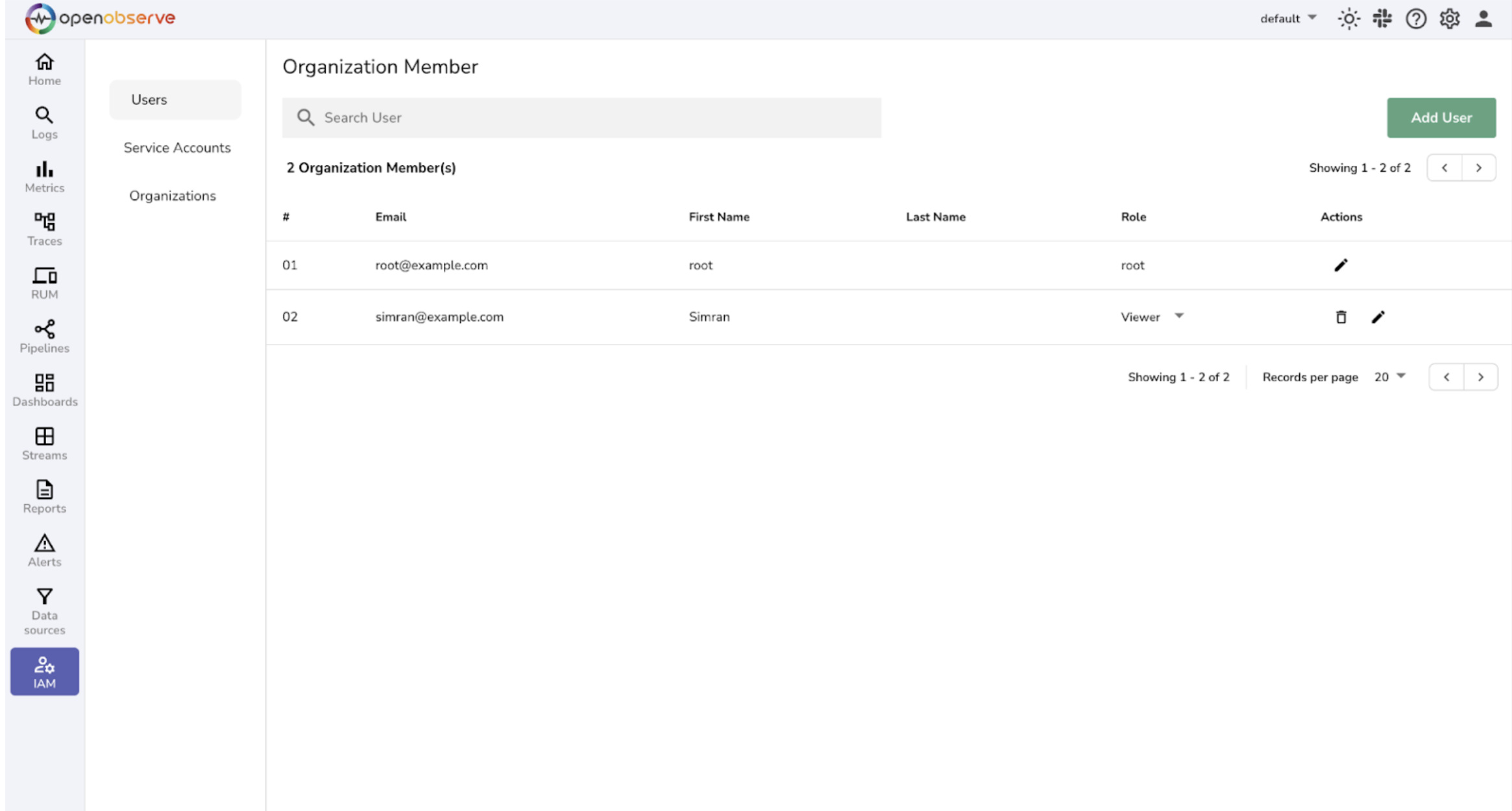This screenshot has width=1512, height=811.
Task: Go to Traces in left navigation
Action: (x=44, y=230)
